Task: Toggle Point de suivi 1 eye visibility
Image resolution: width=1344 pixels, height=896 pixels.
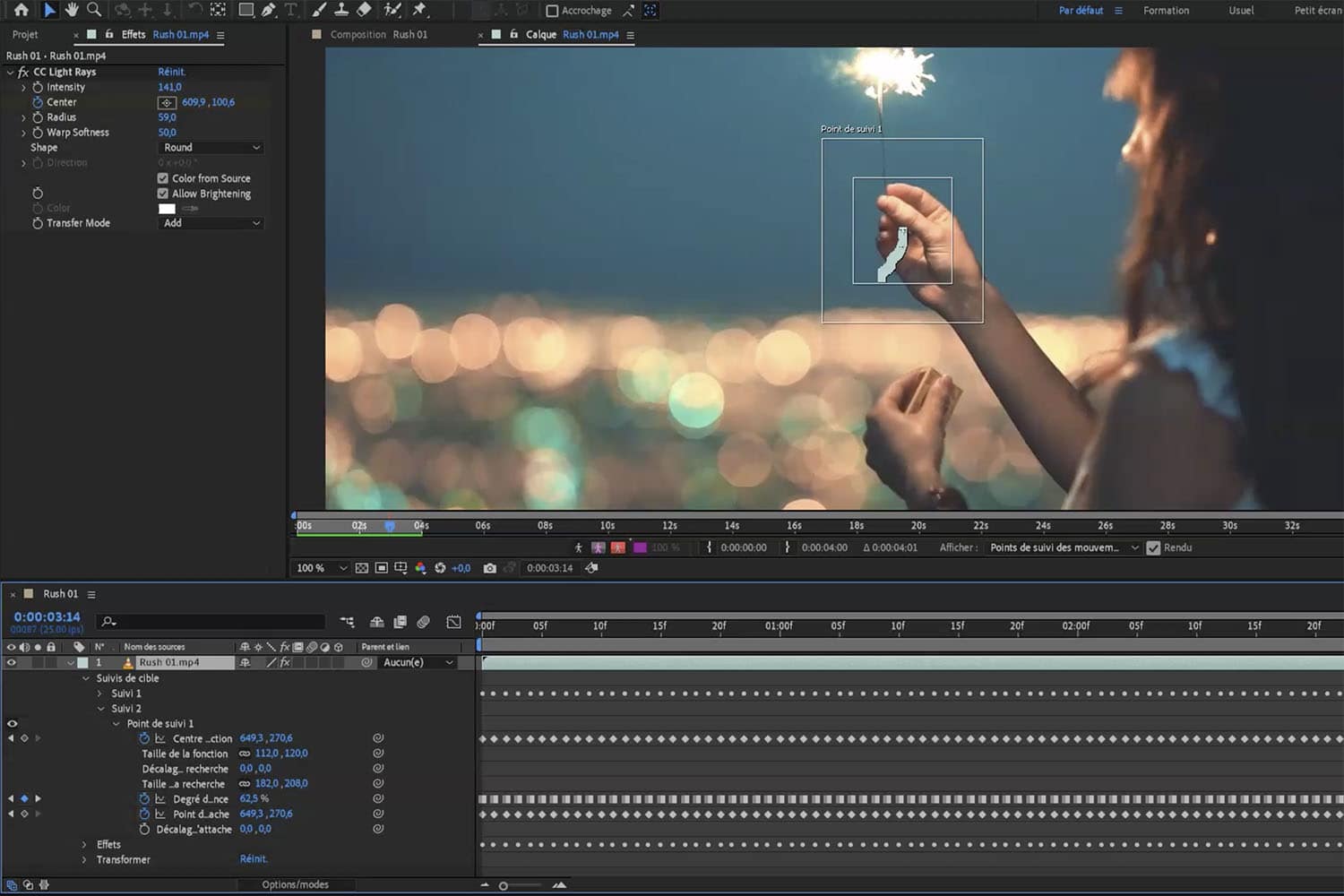Action: [12, 723]
